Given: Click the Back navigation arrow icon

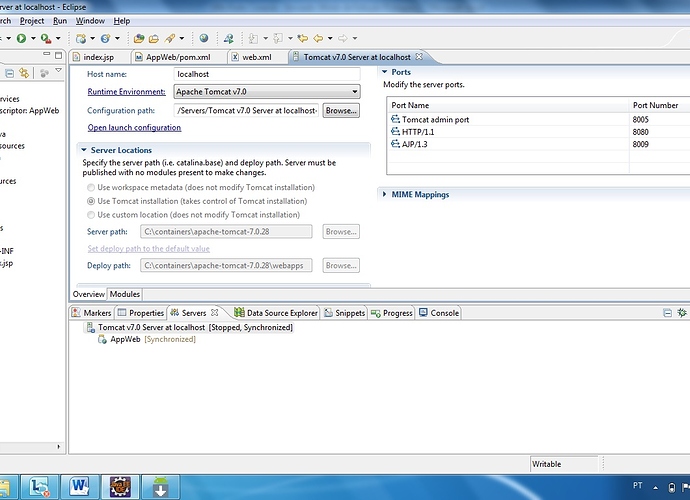Looking at the screenshot, I should click(x=318, y=38).
